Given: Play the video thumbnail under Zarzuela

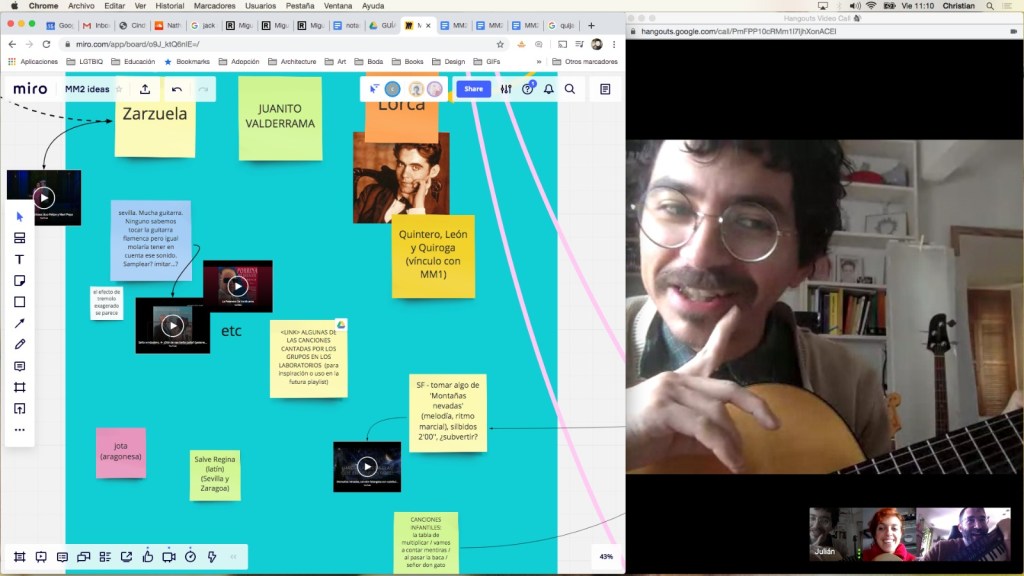Looking at the screenshot, I should click(x=44, y=197).
